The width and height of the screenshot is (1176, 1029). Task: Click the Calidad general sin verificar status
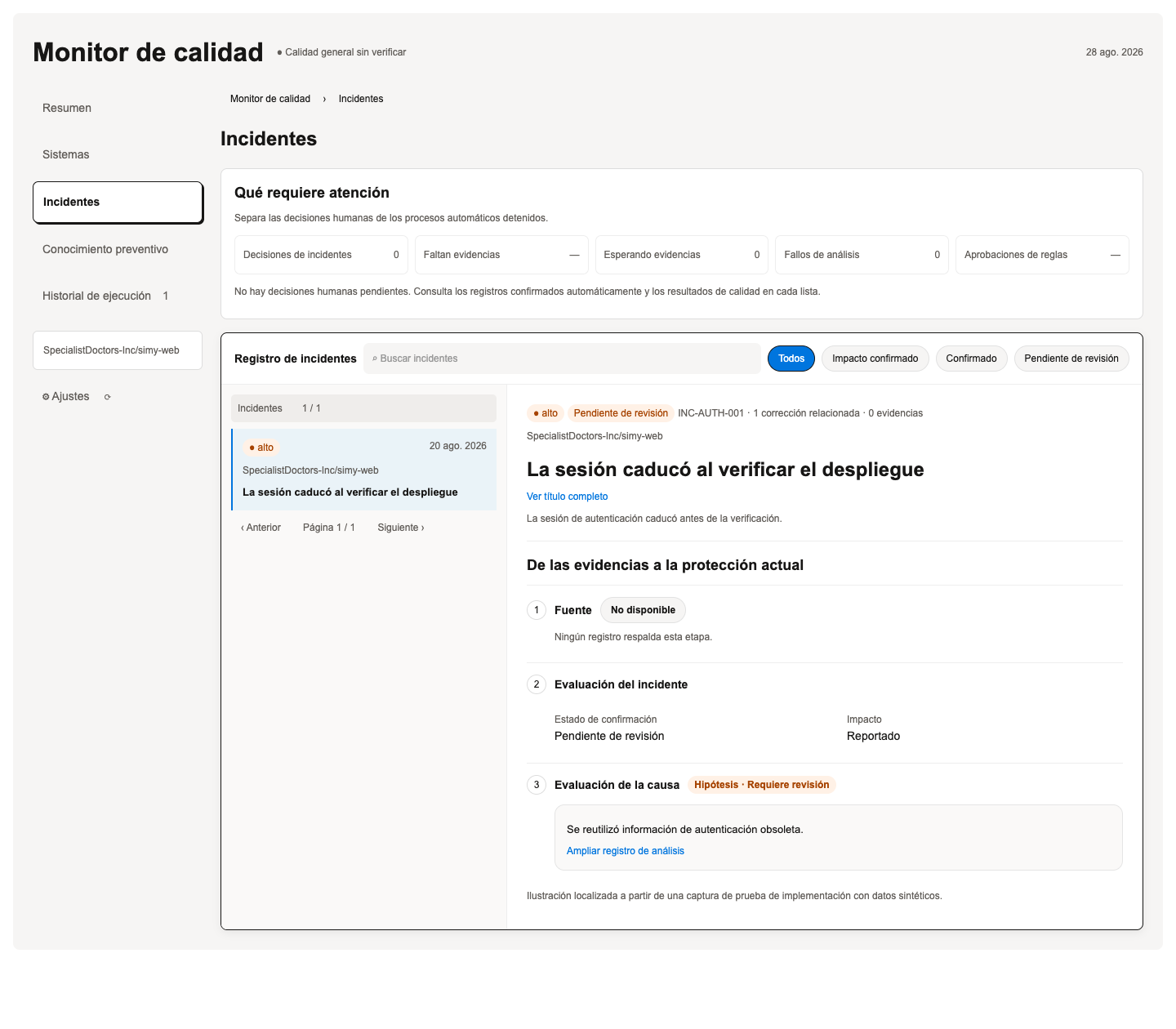[x=341, y=52]
